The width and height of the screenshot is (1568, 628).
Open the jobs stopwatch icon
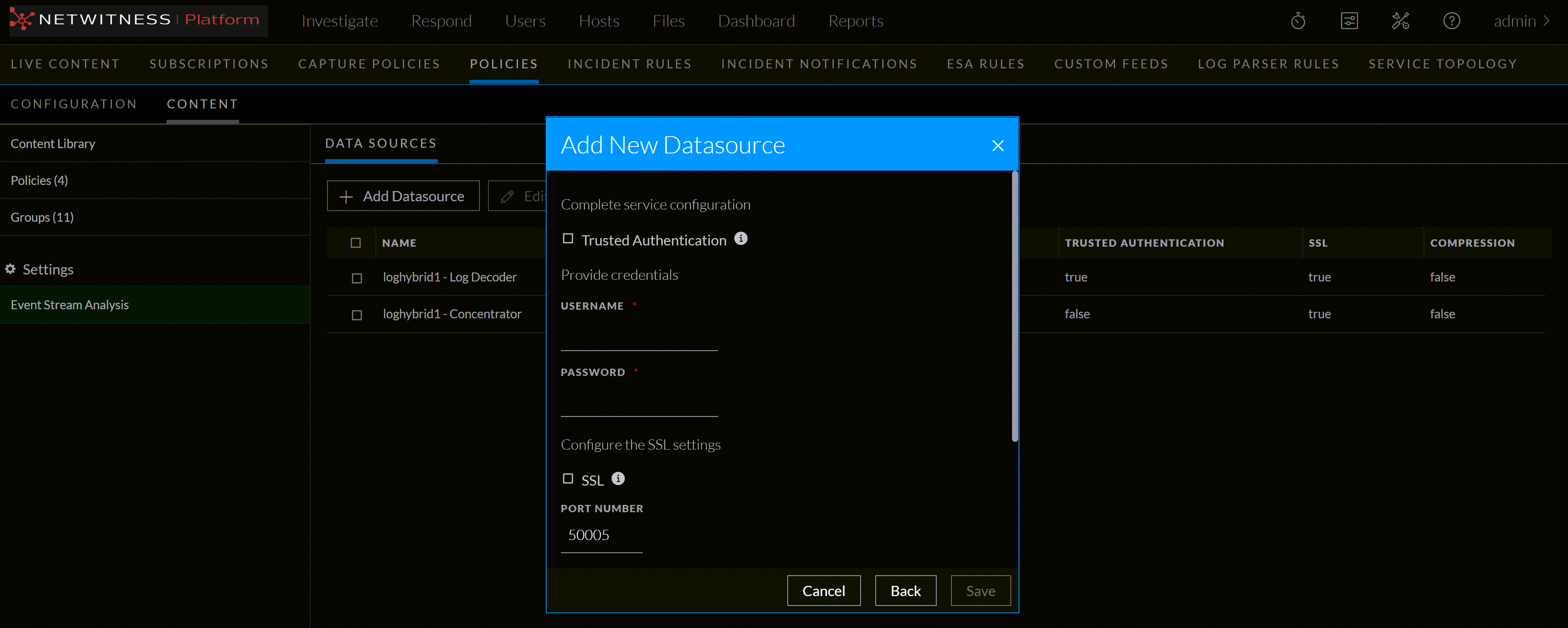click(x=1298, y=21)
